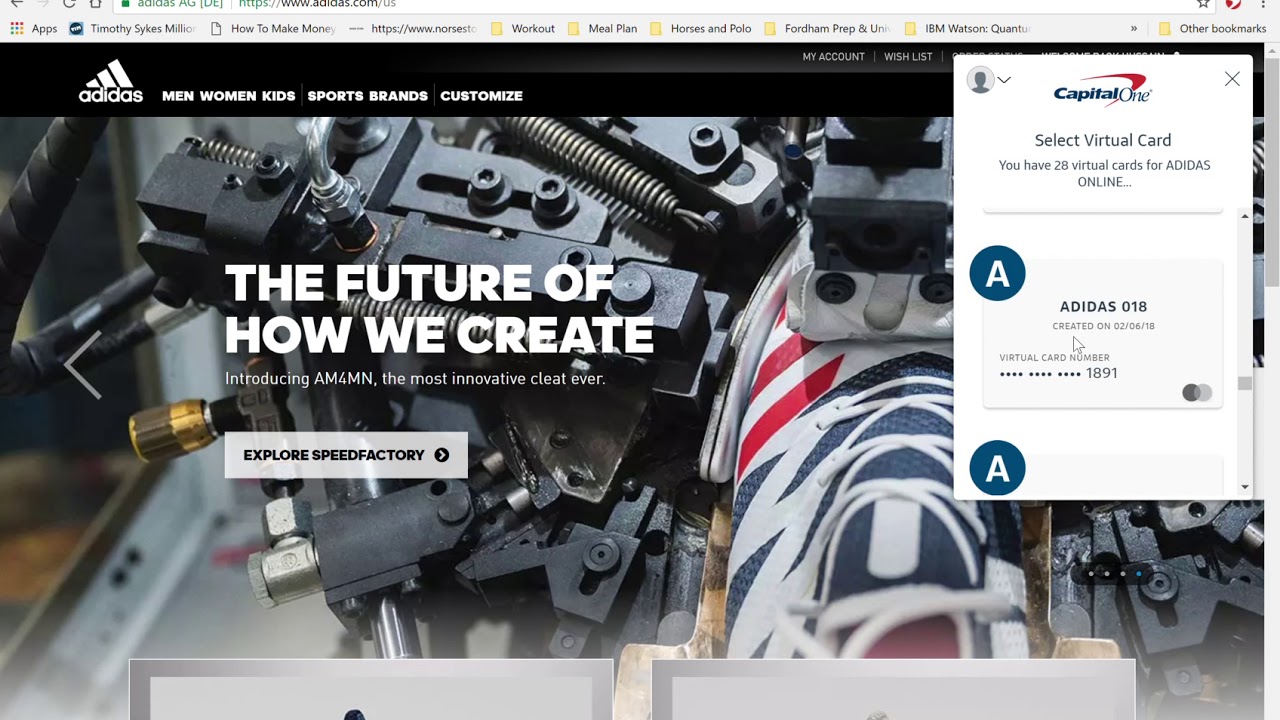Open the Workout bookmarks folder
This screenshot has height=720, width=1280.
point(523,29)
